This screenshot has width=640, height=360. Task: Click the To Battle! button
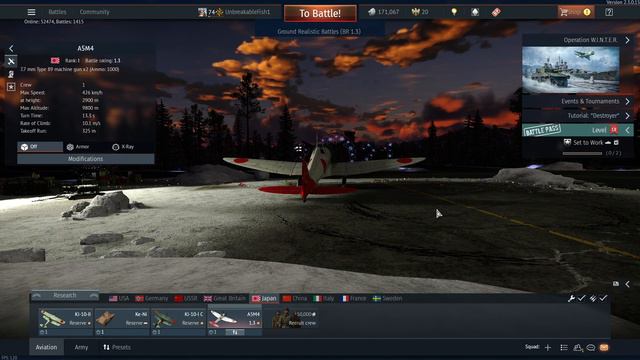click(x=320, y=13)
